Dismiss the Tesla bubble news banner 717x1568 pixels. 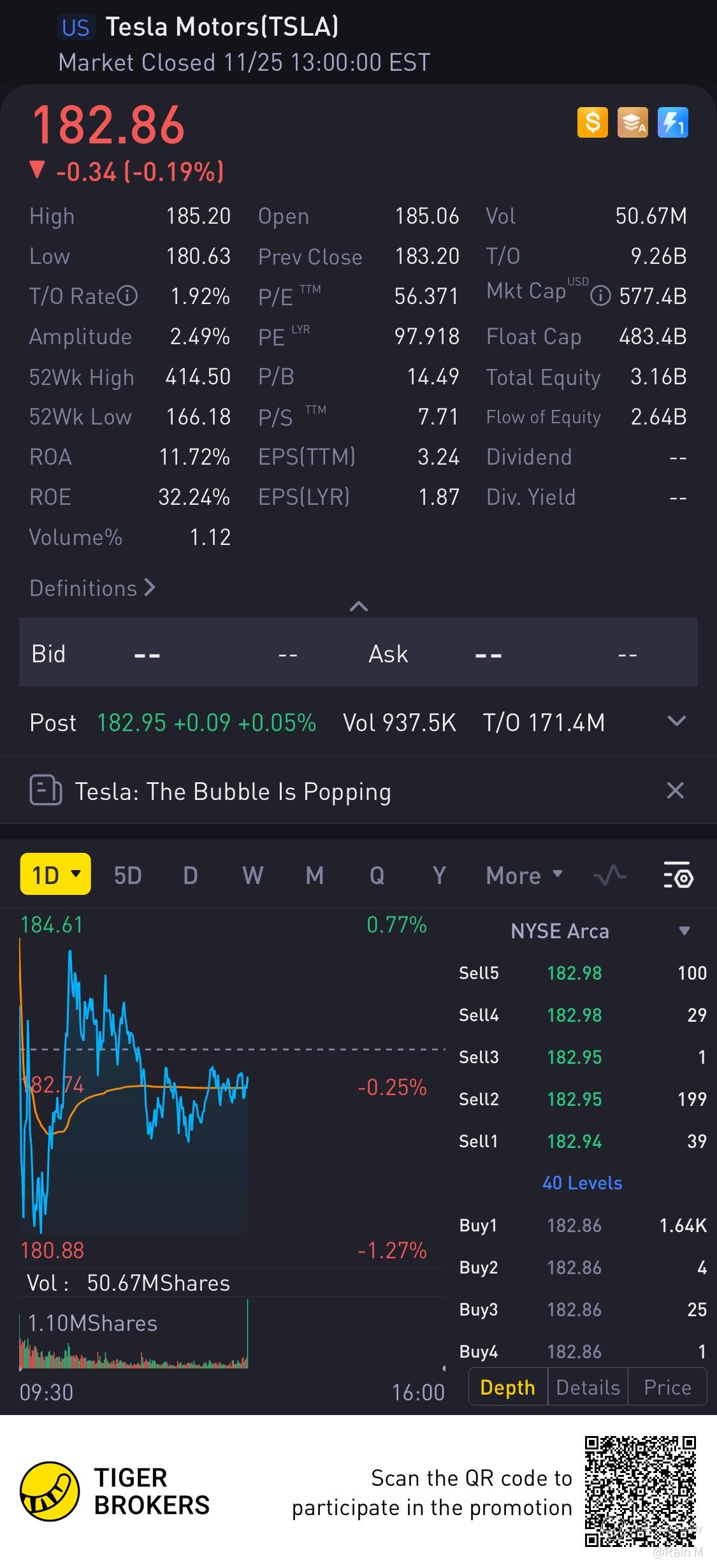(x=675, y=790)
